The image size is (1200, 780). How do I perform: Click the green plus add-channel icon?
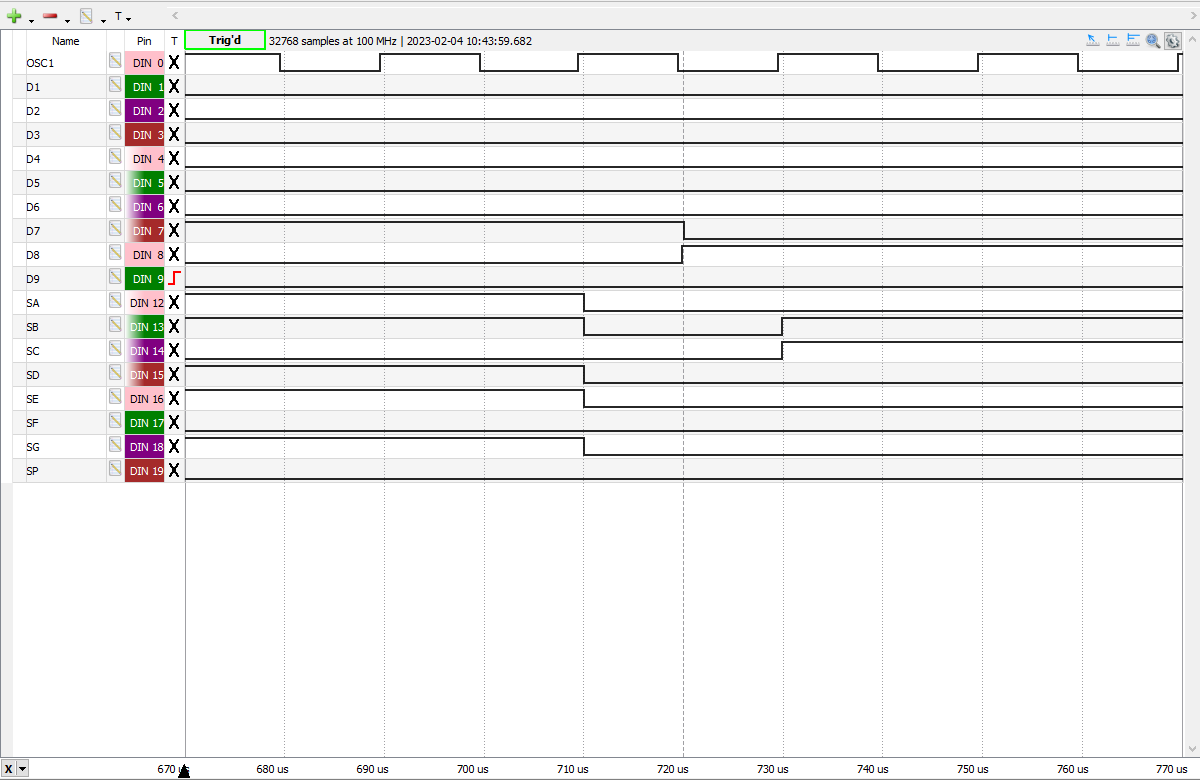(14, 17)
